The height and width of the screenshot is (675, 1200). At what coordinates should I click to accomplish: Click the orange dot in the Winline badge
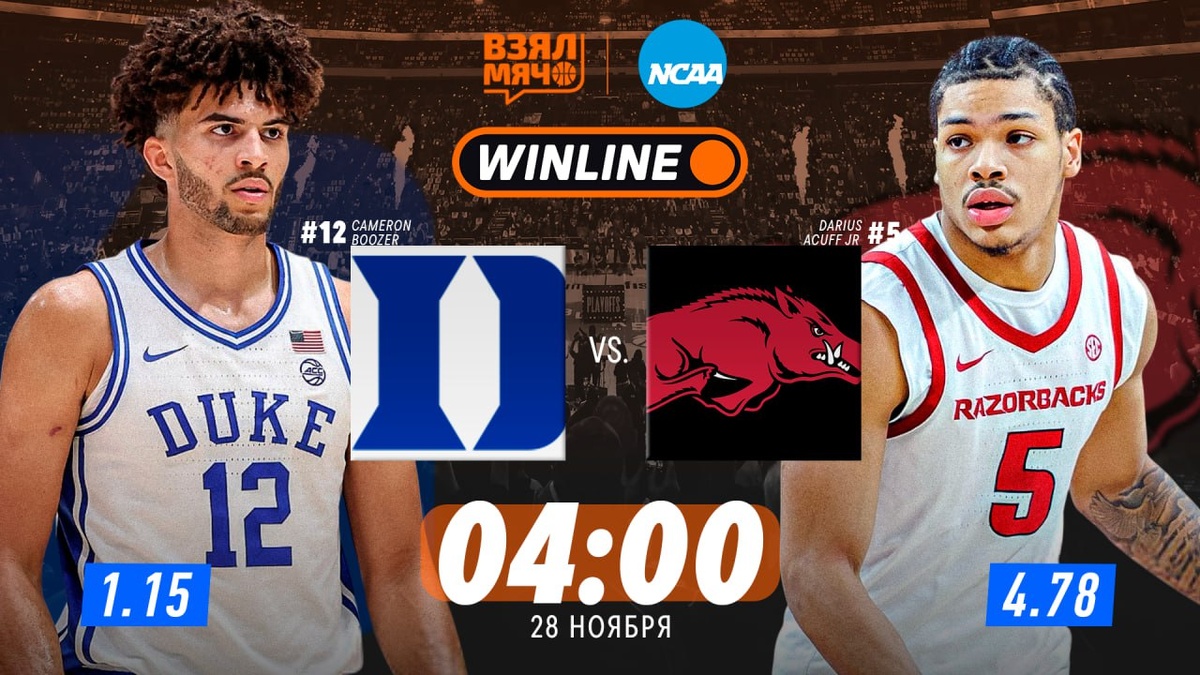point(714,162)
